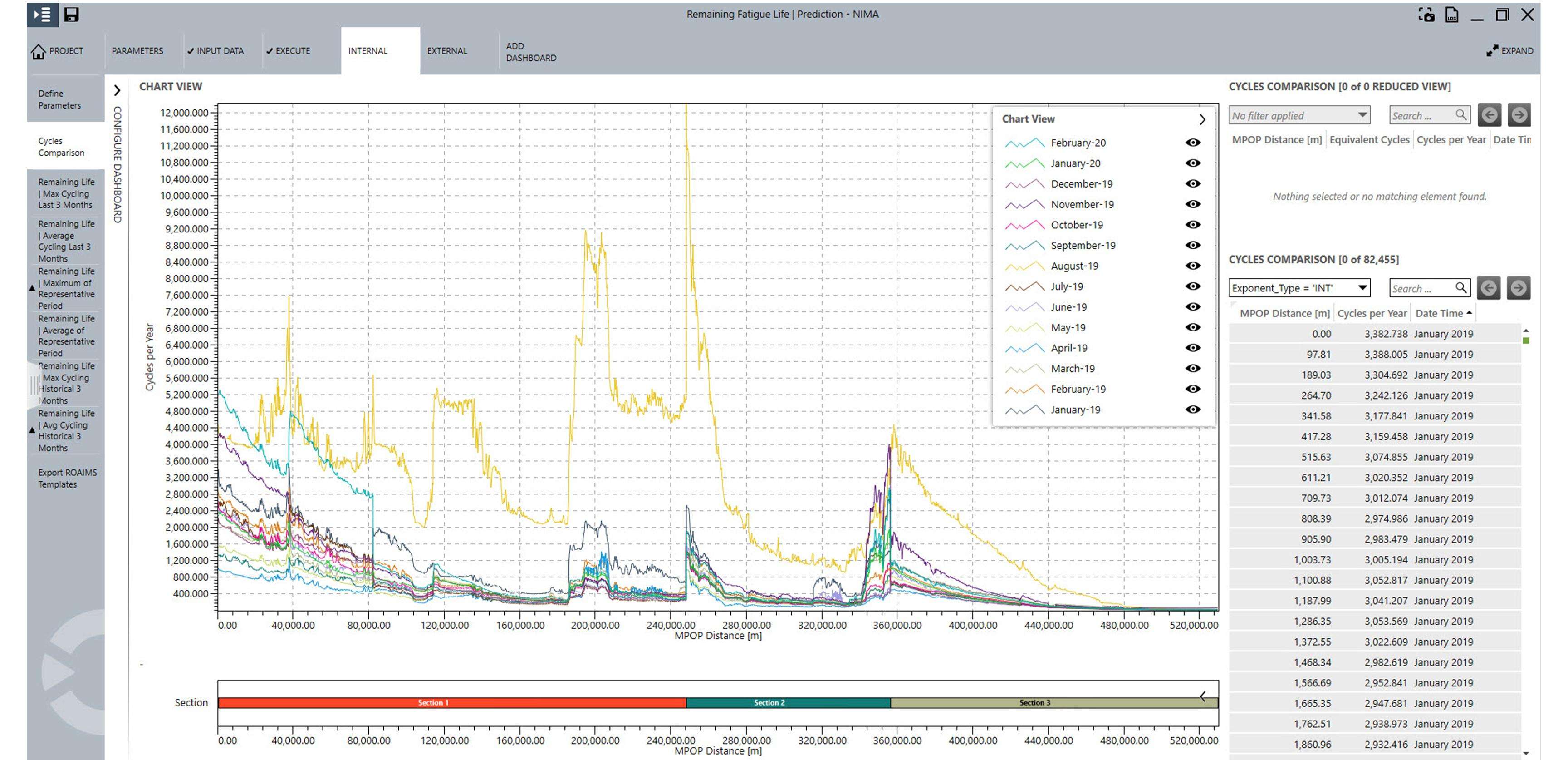Click the December-19 legend line icon
The width and height of the screenshot is (1568, 760).
tap(1025, 184)
